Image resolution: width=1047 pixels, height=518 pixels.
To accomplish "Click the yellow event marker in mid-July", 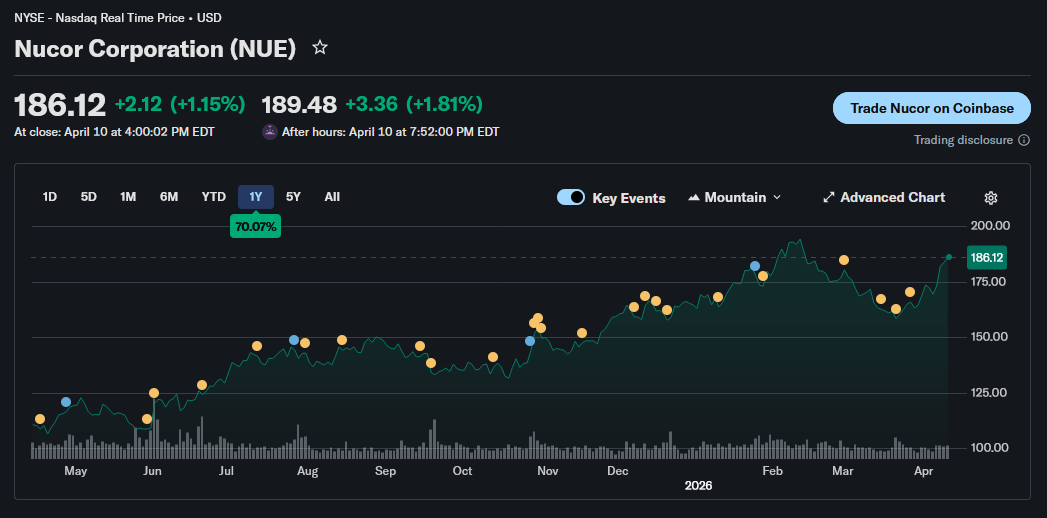I will point(257,346).
